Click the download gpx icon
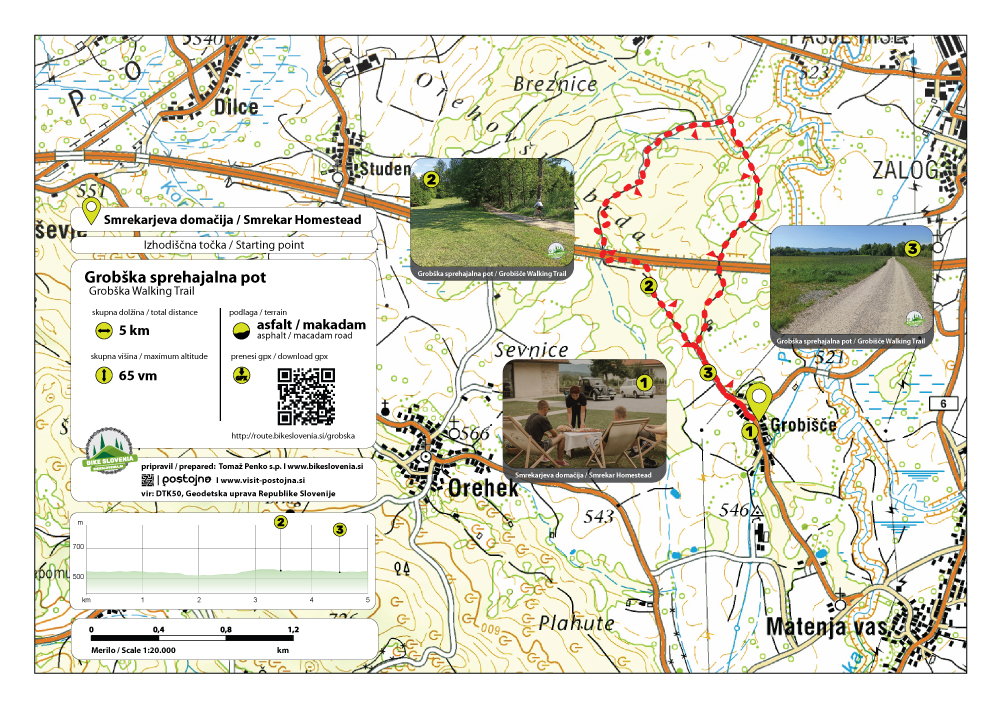The height and width of the screenshot is (707, 1000). 240,376
